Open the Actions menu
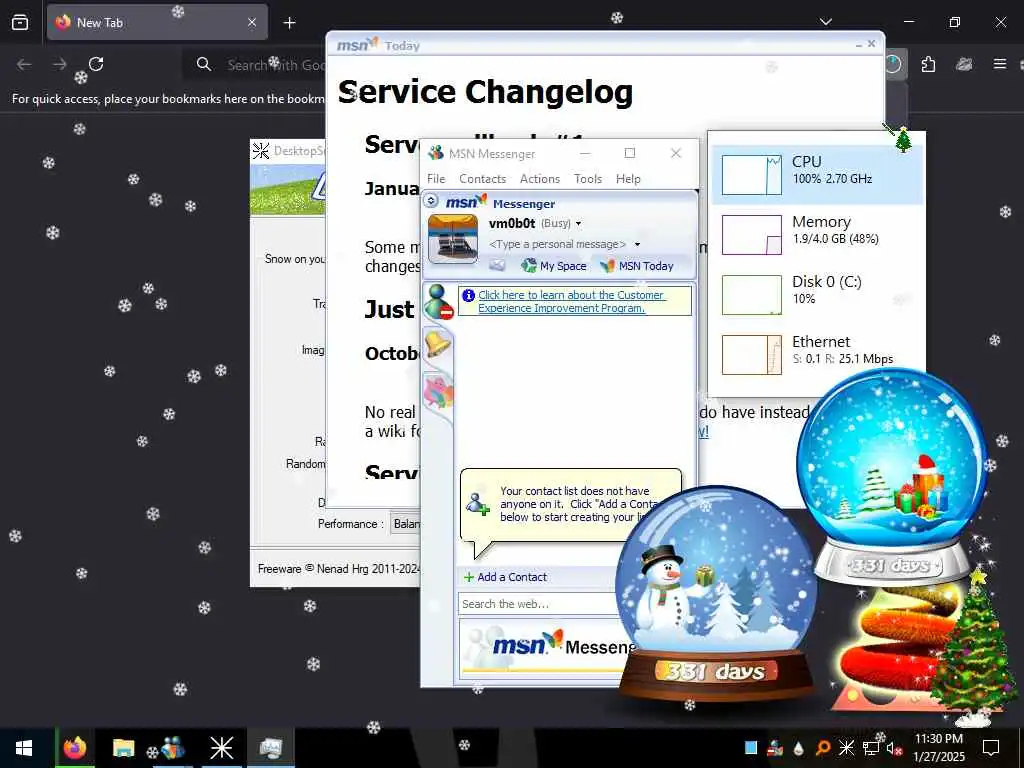This screenshot has height=768, width=1024. 539,178
